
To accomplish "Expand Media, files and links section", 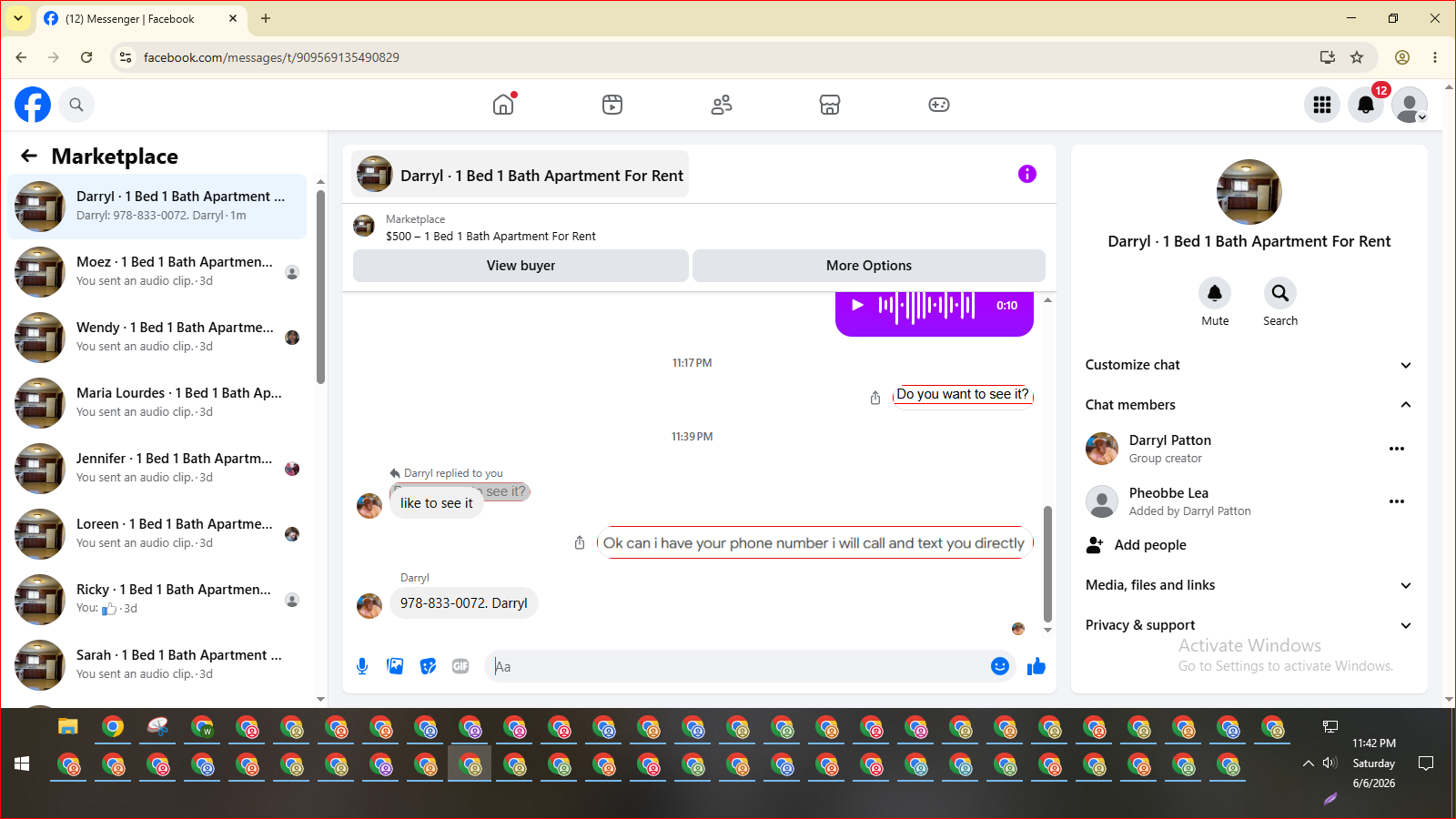I will click(x=1249, y=585).
